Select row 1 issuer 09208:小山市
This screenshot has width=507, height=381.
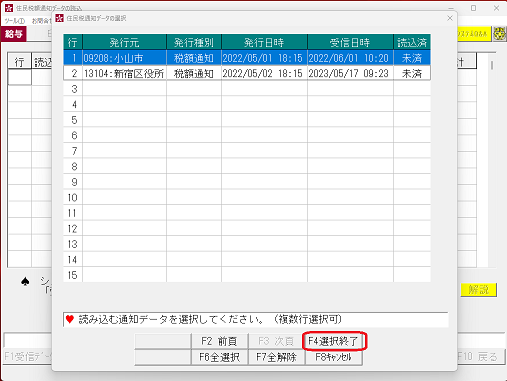[124, 58]
